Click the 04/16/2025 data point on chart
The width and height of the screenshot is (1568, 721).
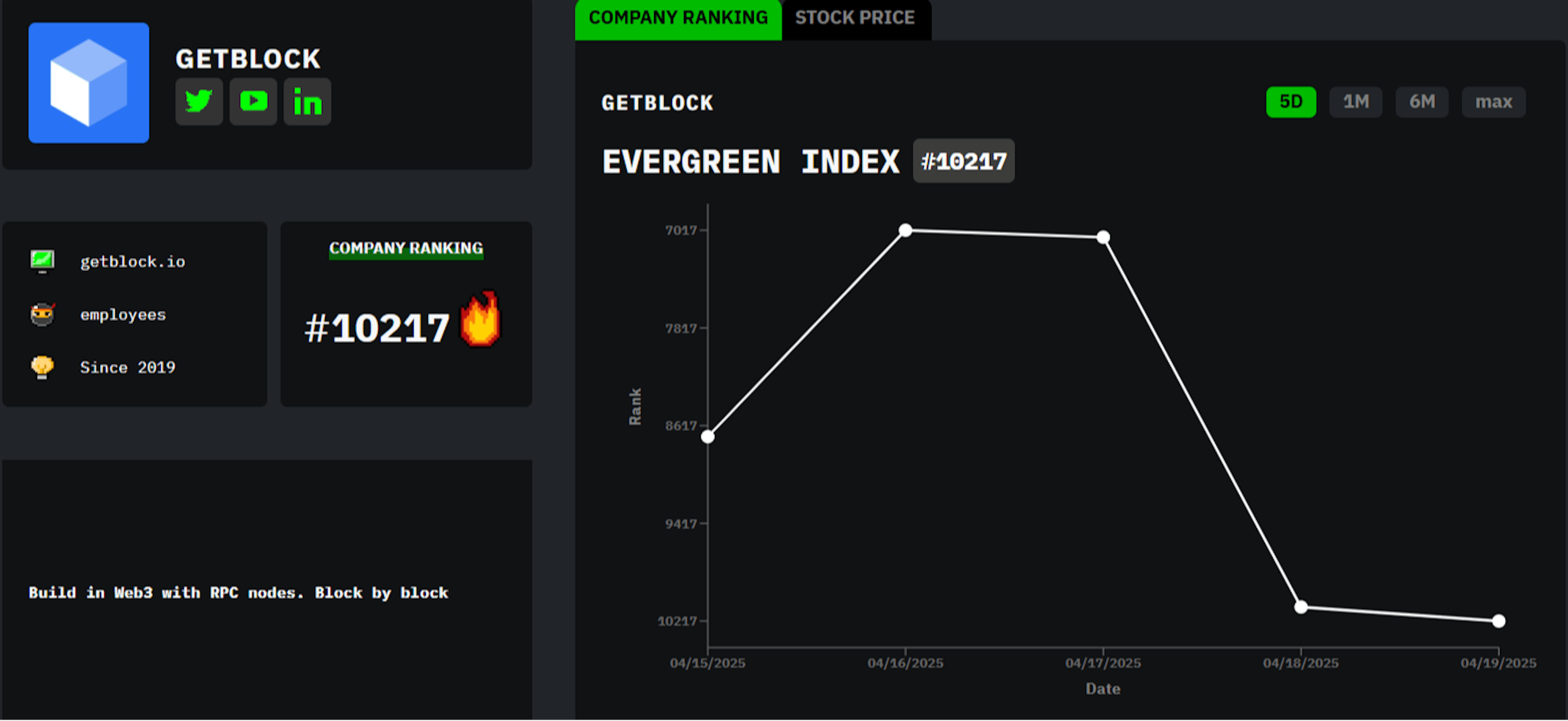tap(905, 230)
